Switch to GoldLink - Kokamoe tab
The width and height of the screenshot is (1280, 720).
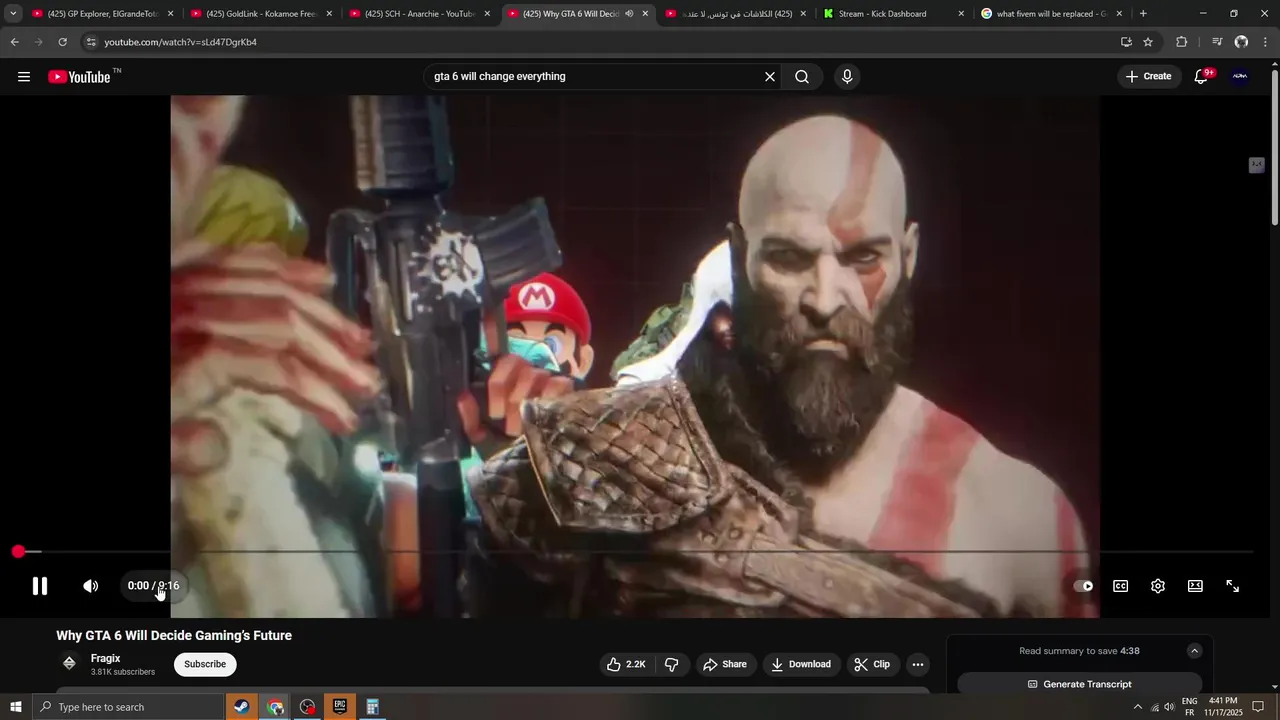[262, 14]
